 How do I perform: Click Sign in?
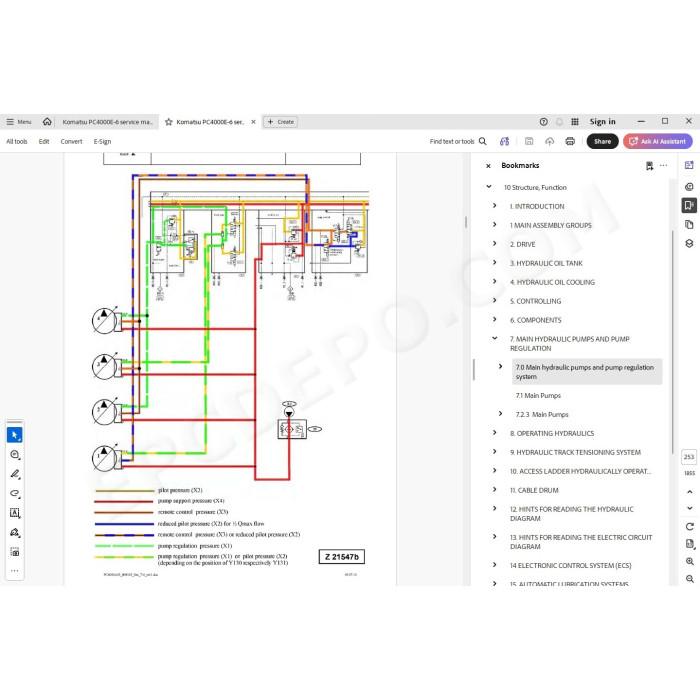click(x=602, y=121)
